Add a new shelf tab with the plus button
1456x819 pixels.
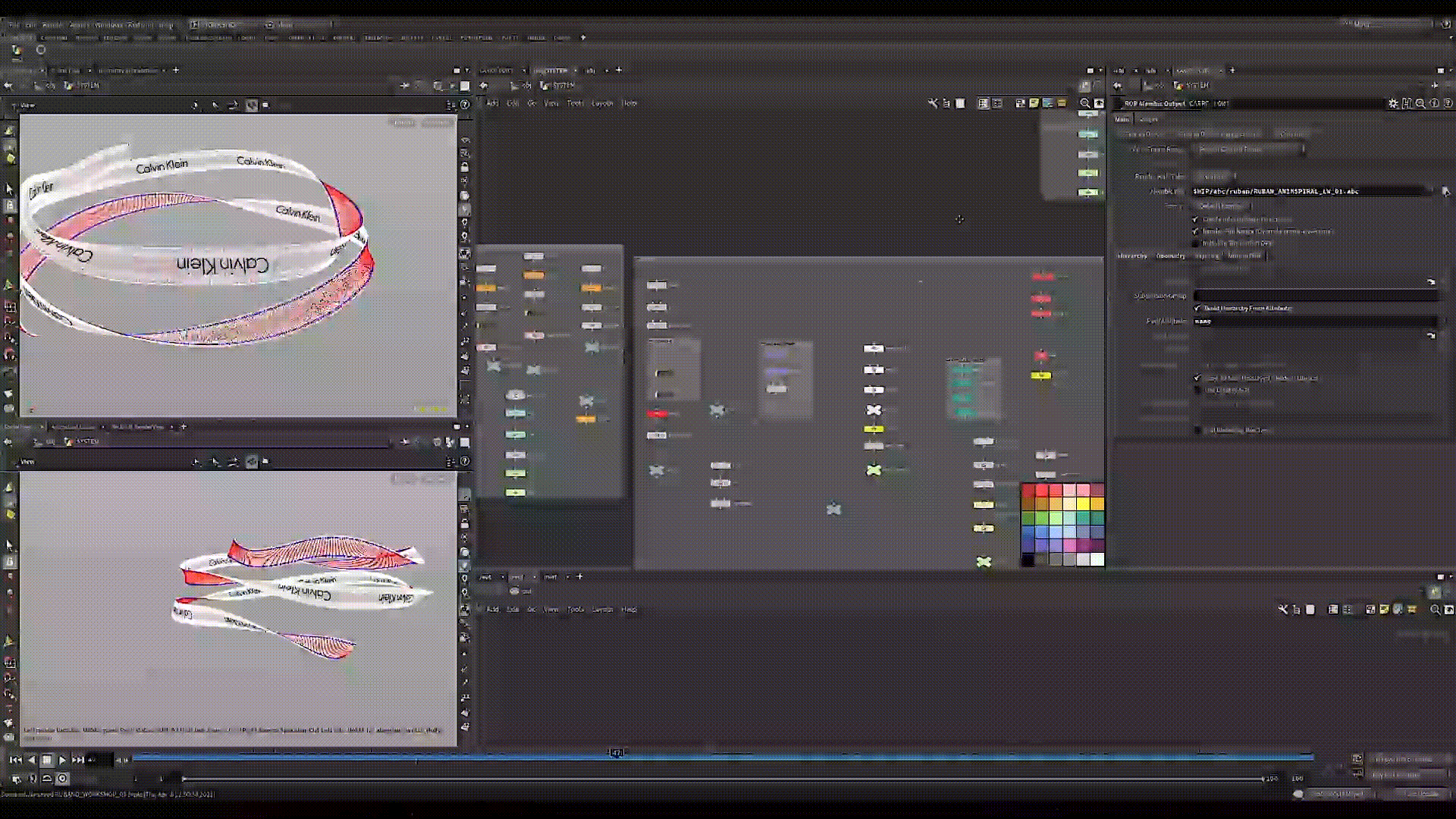583,37
